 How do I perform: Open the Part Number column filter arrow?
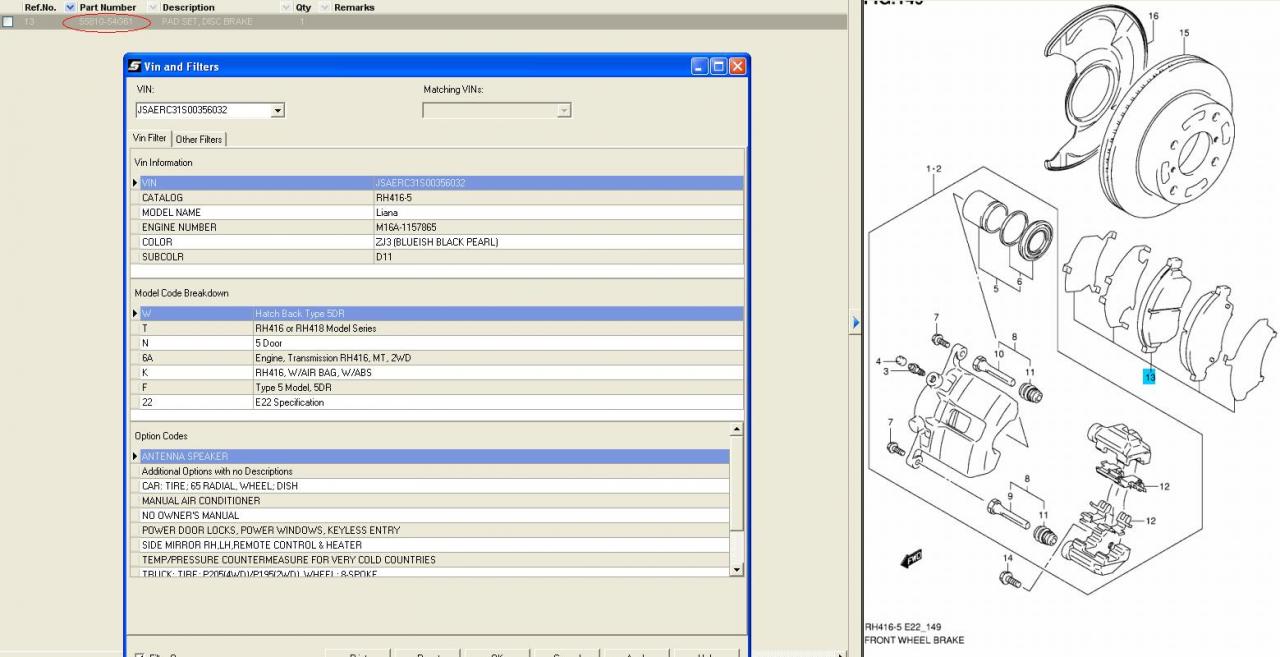(152, 7)
